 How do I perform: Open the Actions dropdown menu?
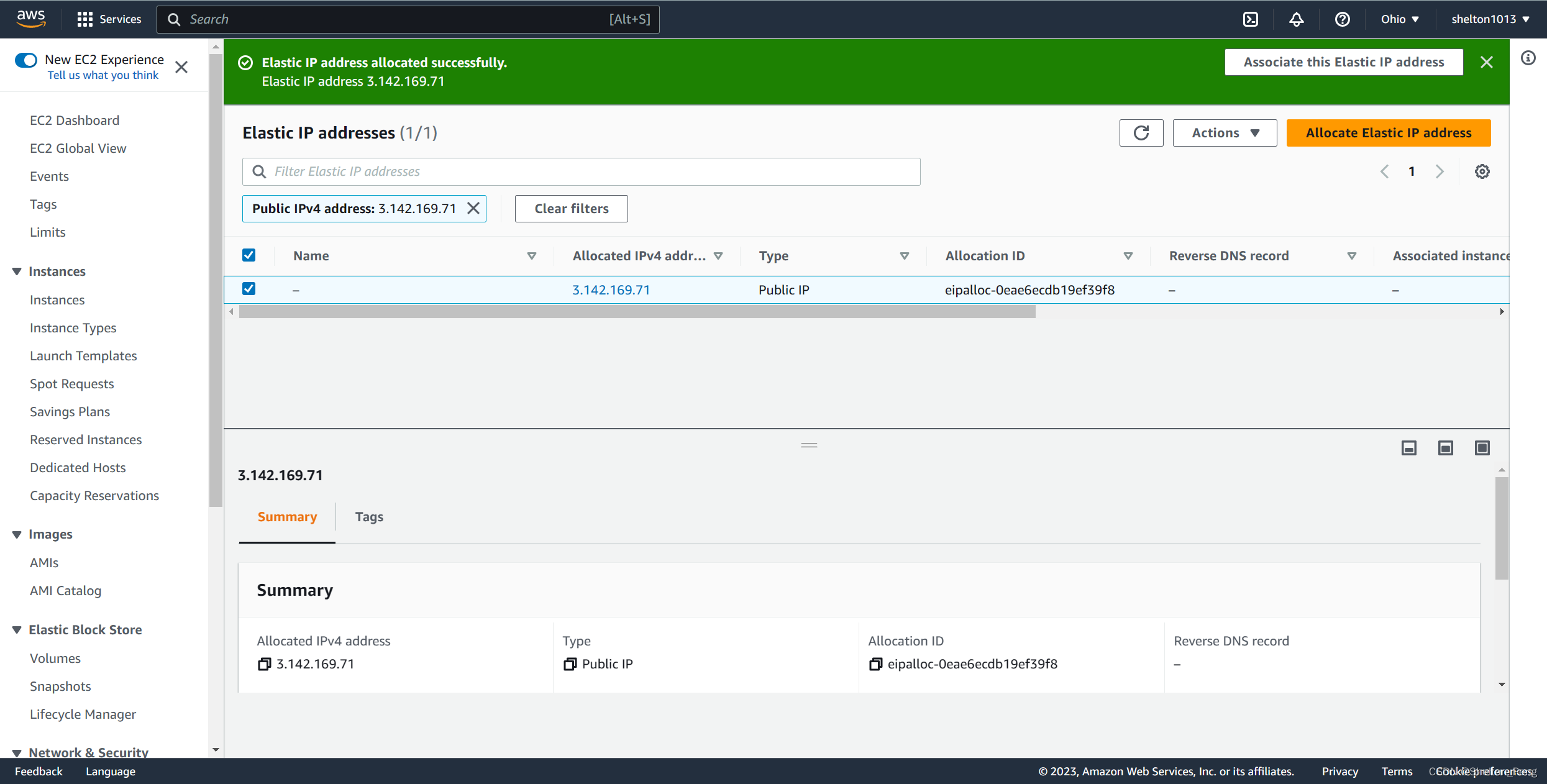tap(1225, 133)
